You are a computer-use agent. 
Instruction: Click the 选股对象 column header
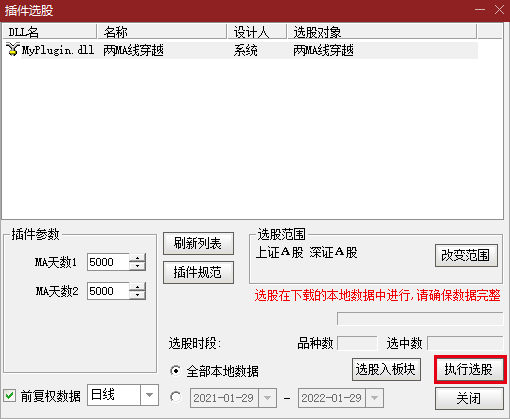[x=382, y=32]
